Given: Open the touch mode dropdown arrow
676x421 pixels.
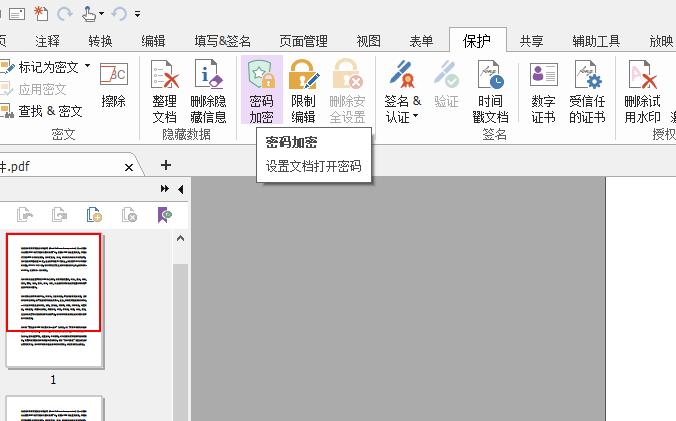Looking at the screenshot, I should [101, 14].
